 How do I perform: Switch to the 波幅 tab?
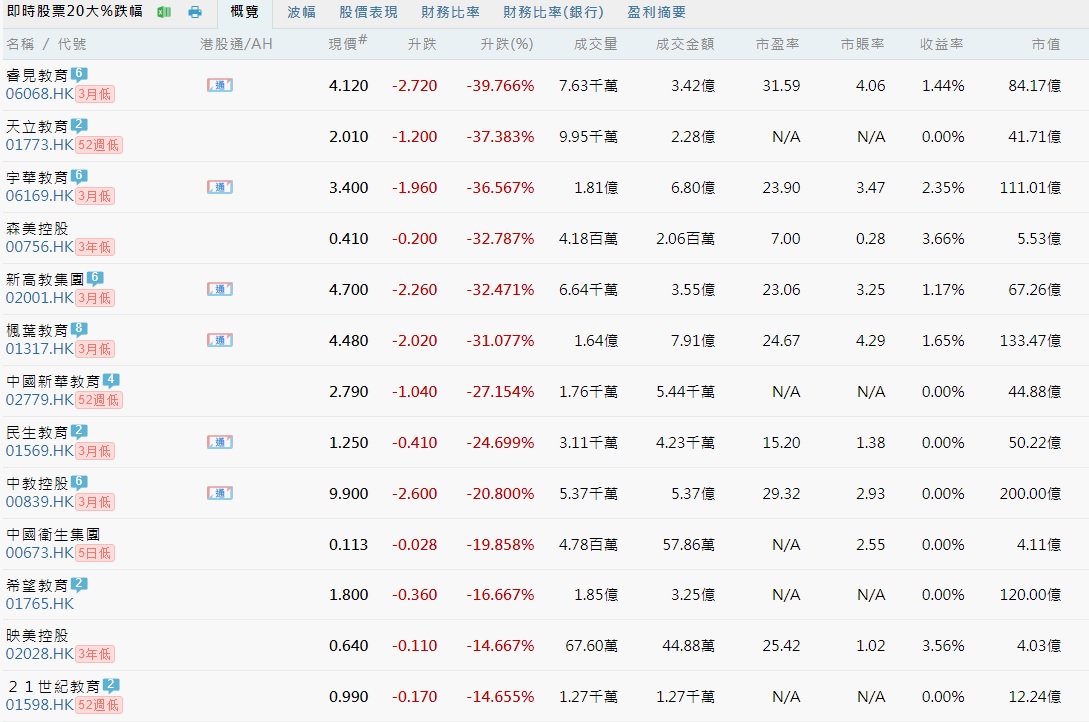coord(301,12)
